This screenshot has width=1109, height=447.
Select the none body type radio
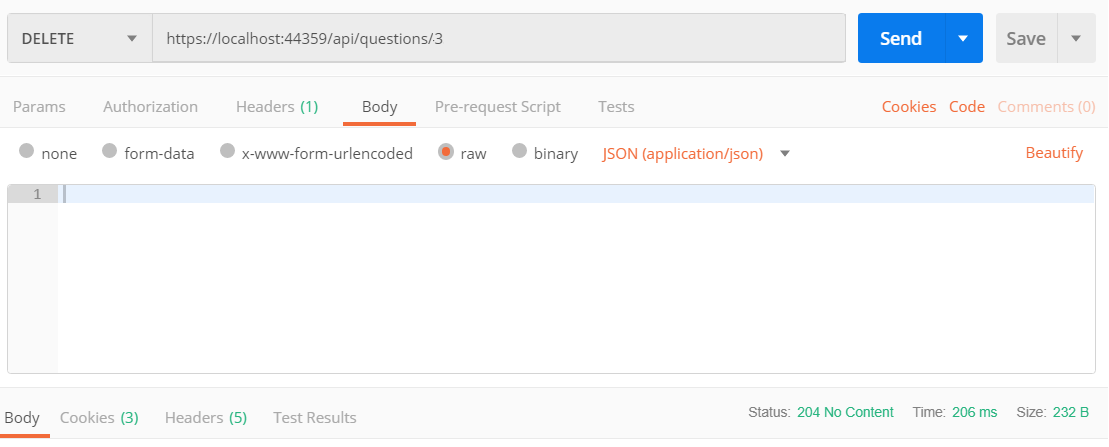click(26, 153)
